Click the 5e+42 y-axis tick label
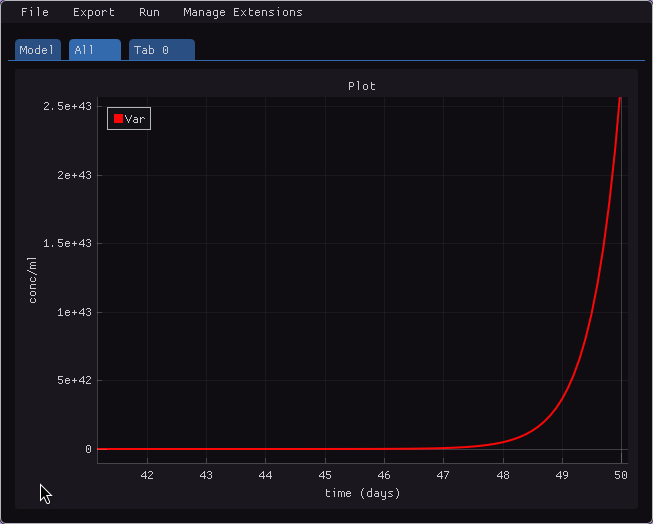This screenshot has height=524, width=653. coord(68,381)
